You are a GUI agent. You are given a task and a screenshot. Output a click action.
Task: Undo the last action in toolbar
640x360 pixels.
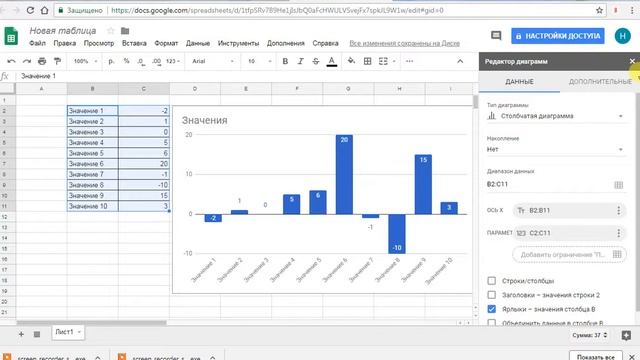coord(11,61)
